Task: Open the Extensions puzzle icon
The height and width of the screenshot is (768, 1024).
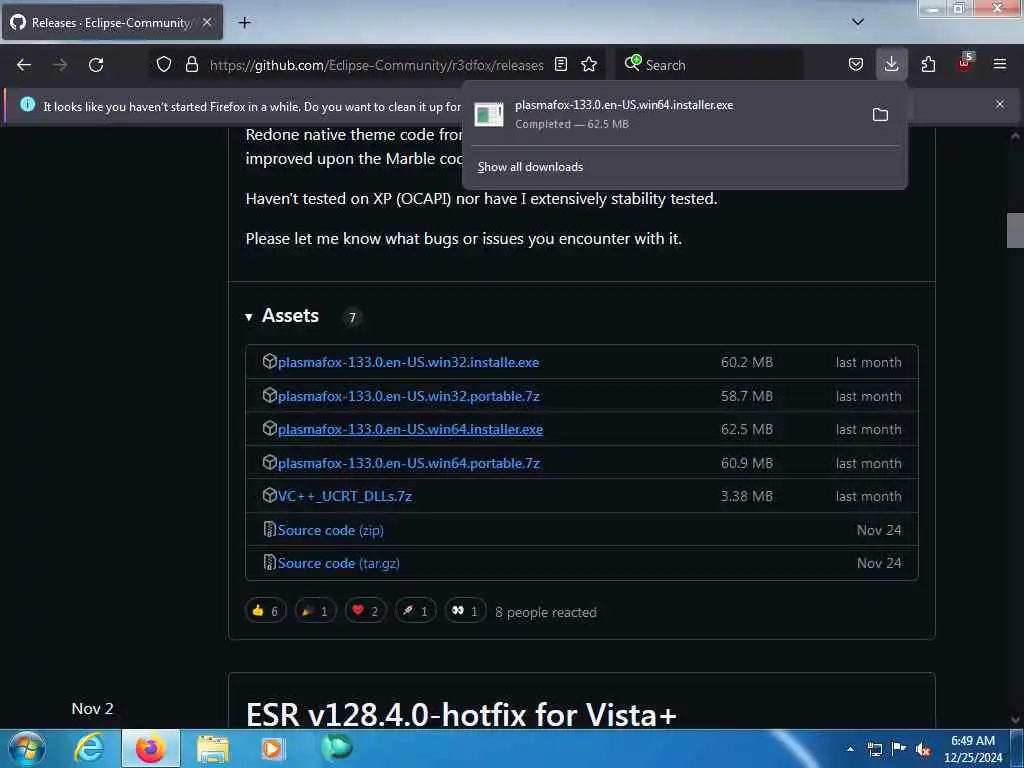Action: point(928,65)
